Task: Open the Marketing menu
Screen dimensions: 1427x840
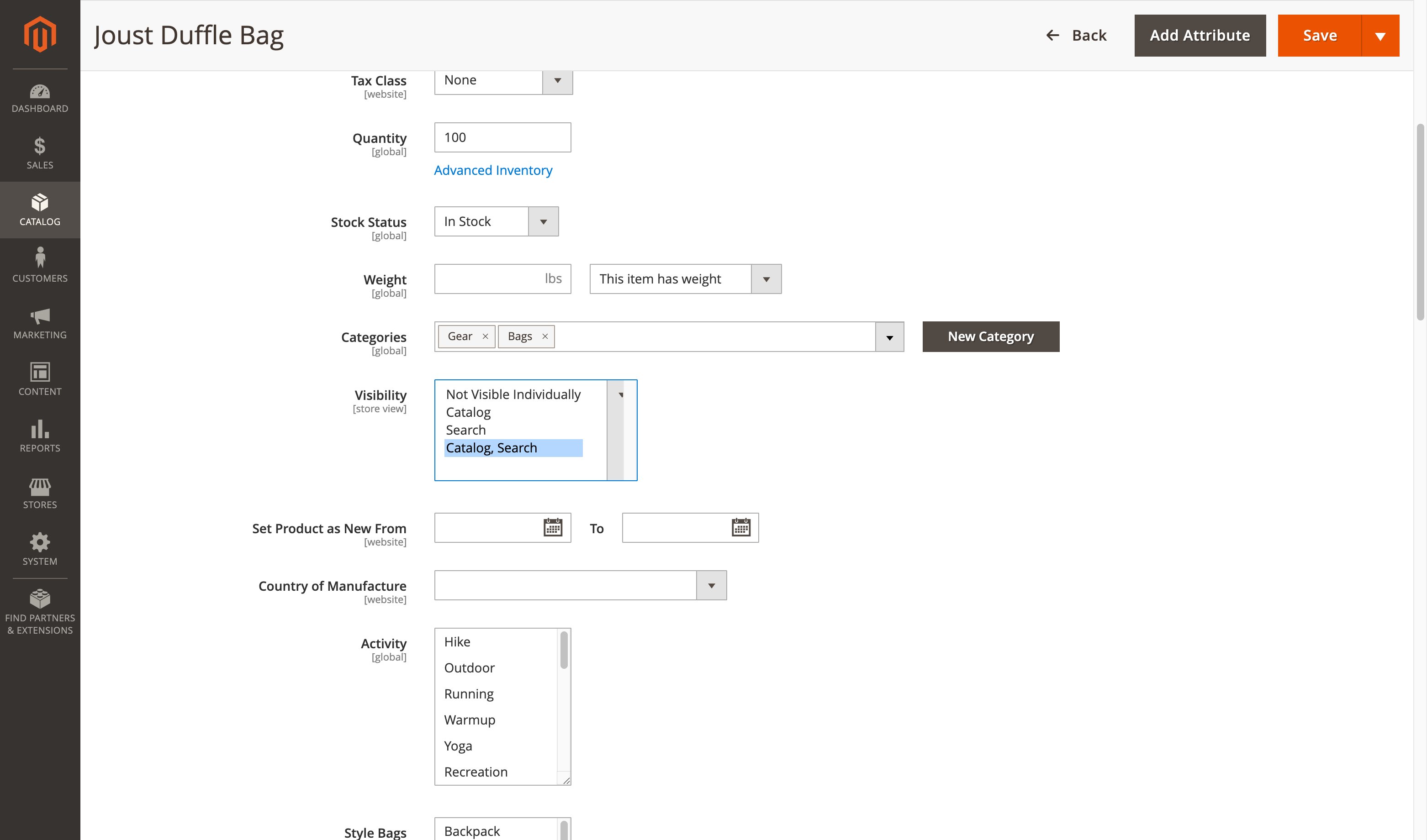Action: point(40,323)
